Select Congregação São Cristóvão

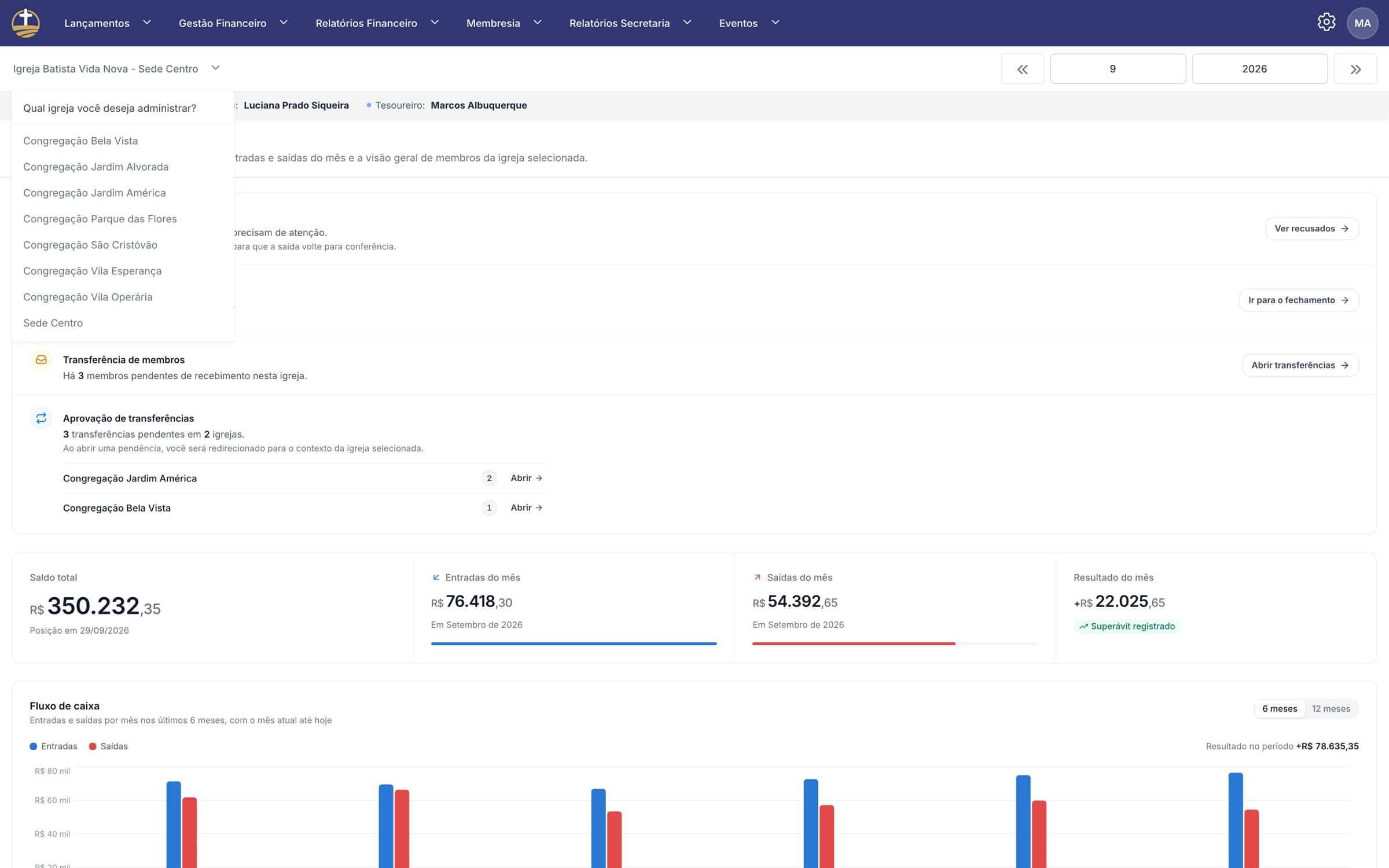point(123,245)
